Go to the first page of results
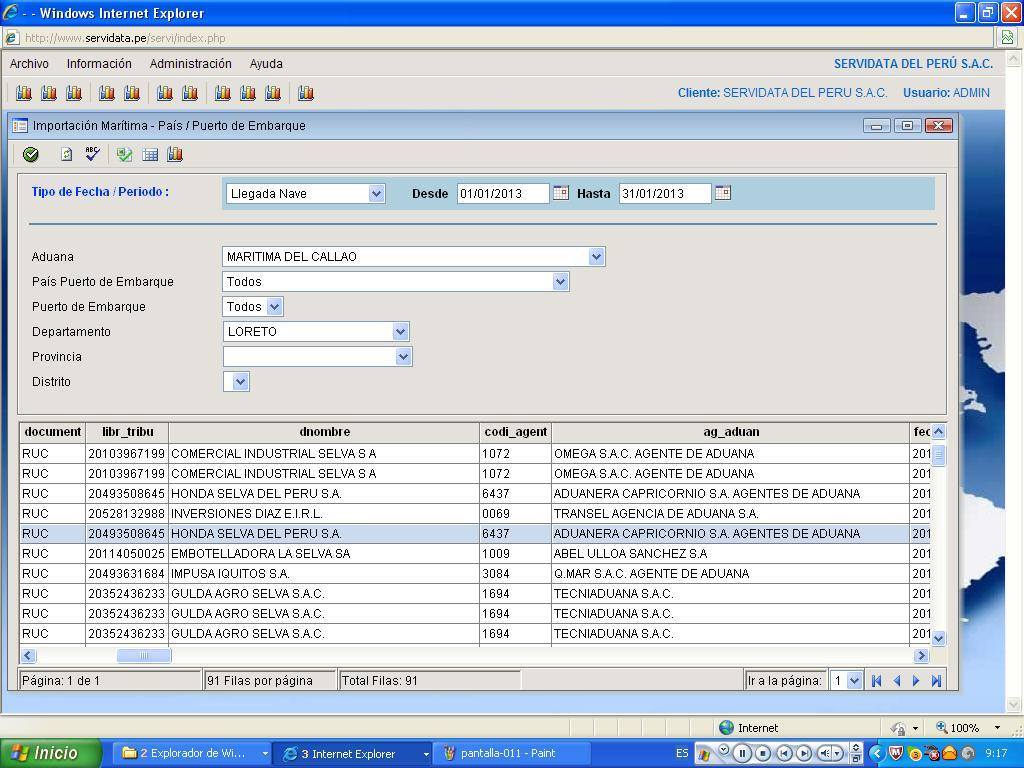This screenshot has width=1024, height=768. coord(876,680)
